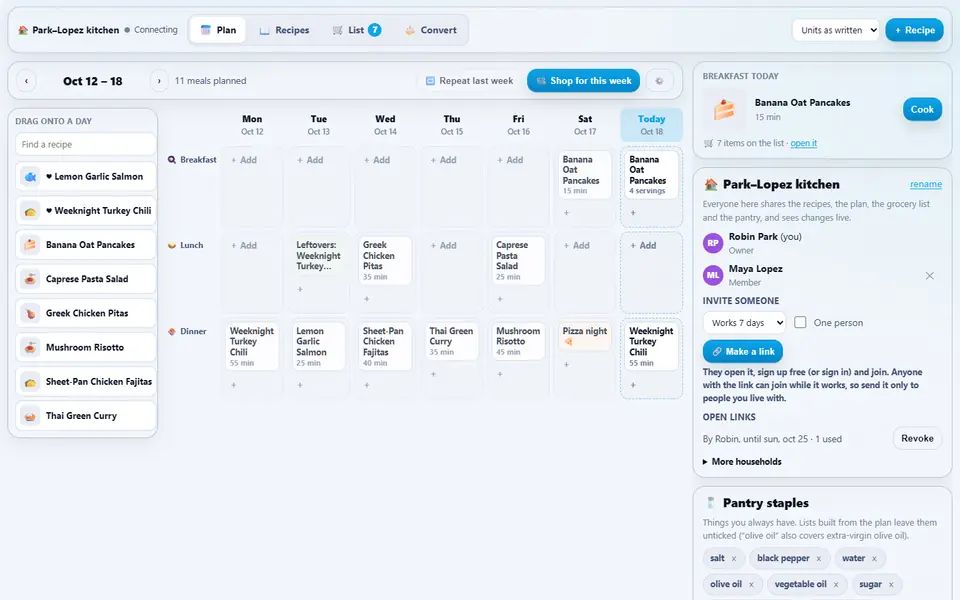Screen dimensions: 960x600
Task: Open the Units as written dropdown
Action: [x=836, y=30]
